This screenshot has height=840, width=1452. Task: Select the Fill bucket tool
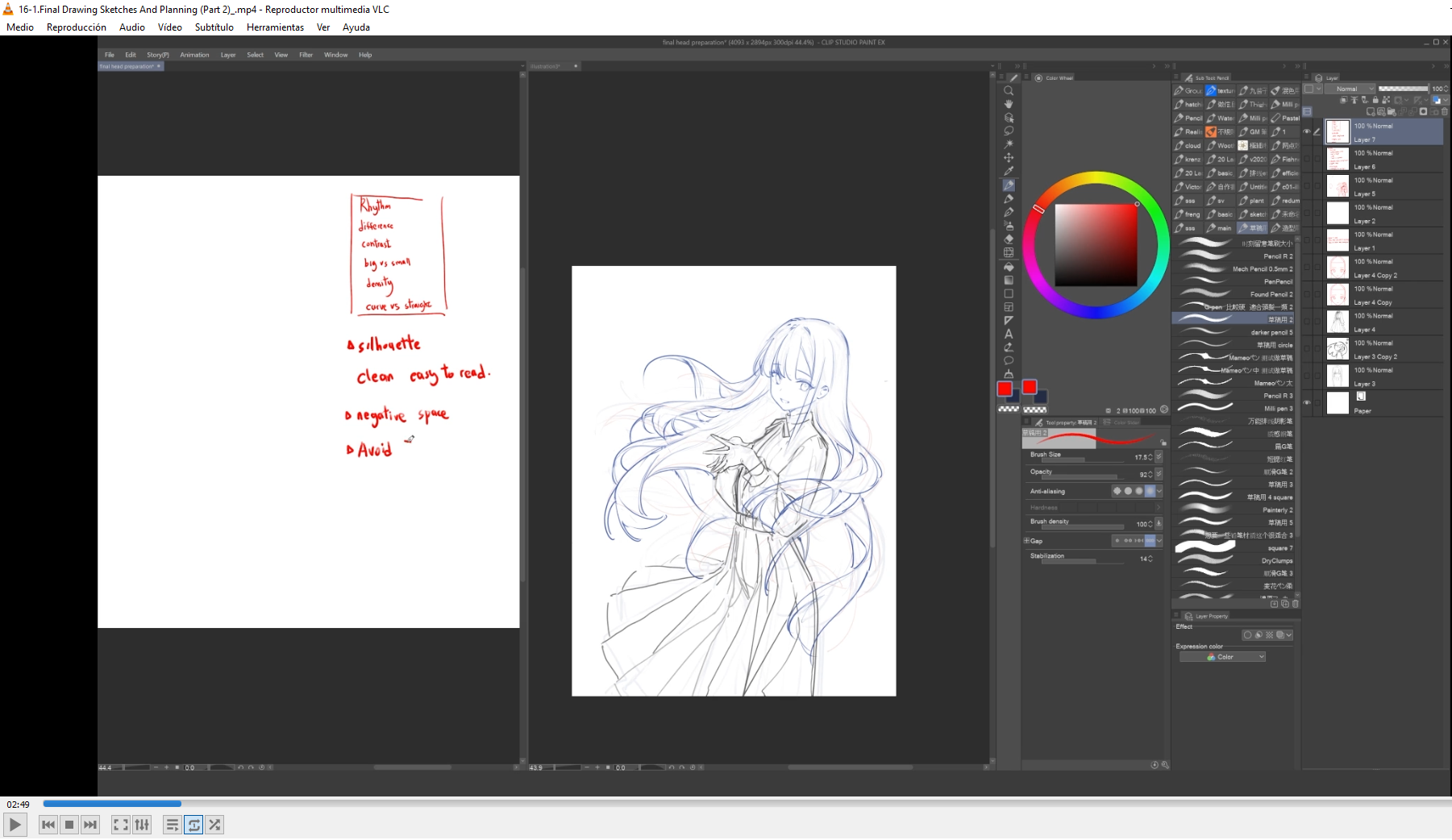coord(1009,267)
